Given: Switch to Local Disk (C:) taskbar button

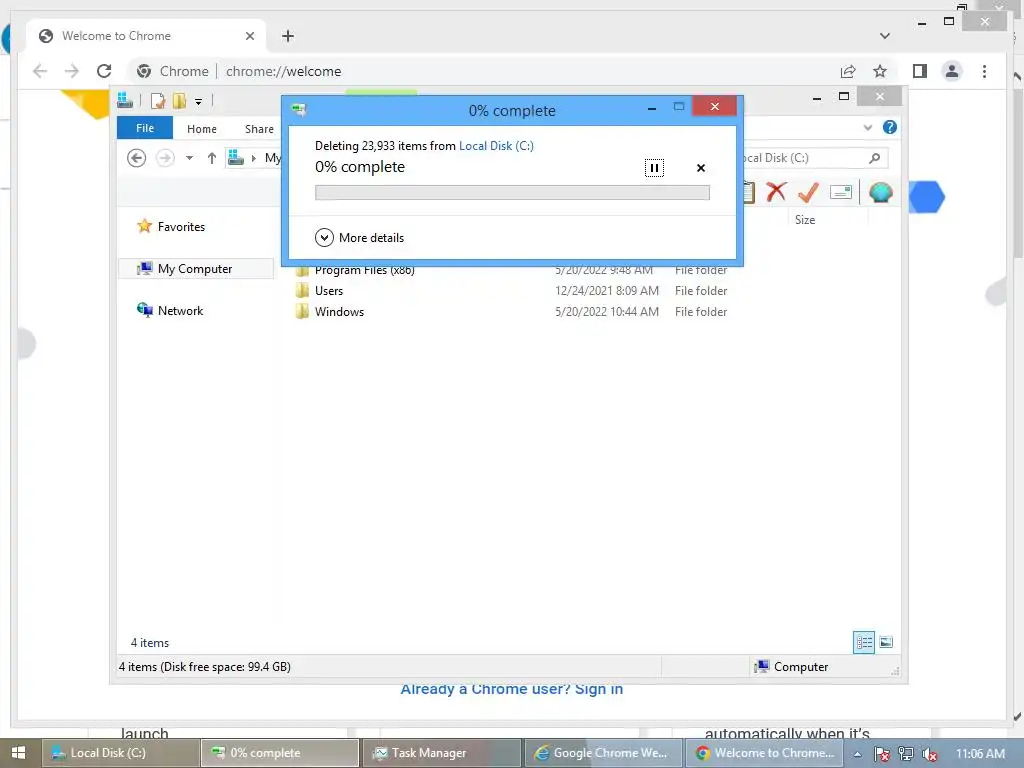Looking at the screenshot, I should (x=121, y=753).
